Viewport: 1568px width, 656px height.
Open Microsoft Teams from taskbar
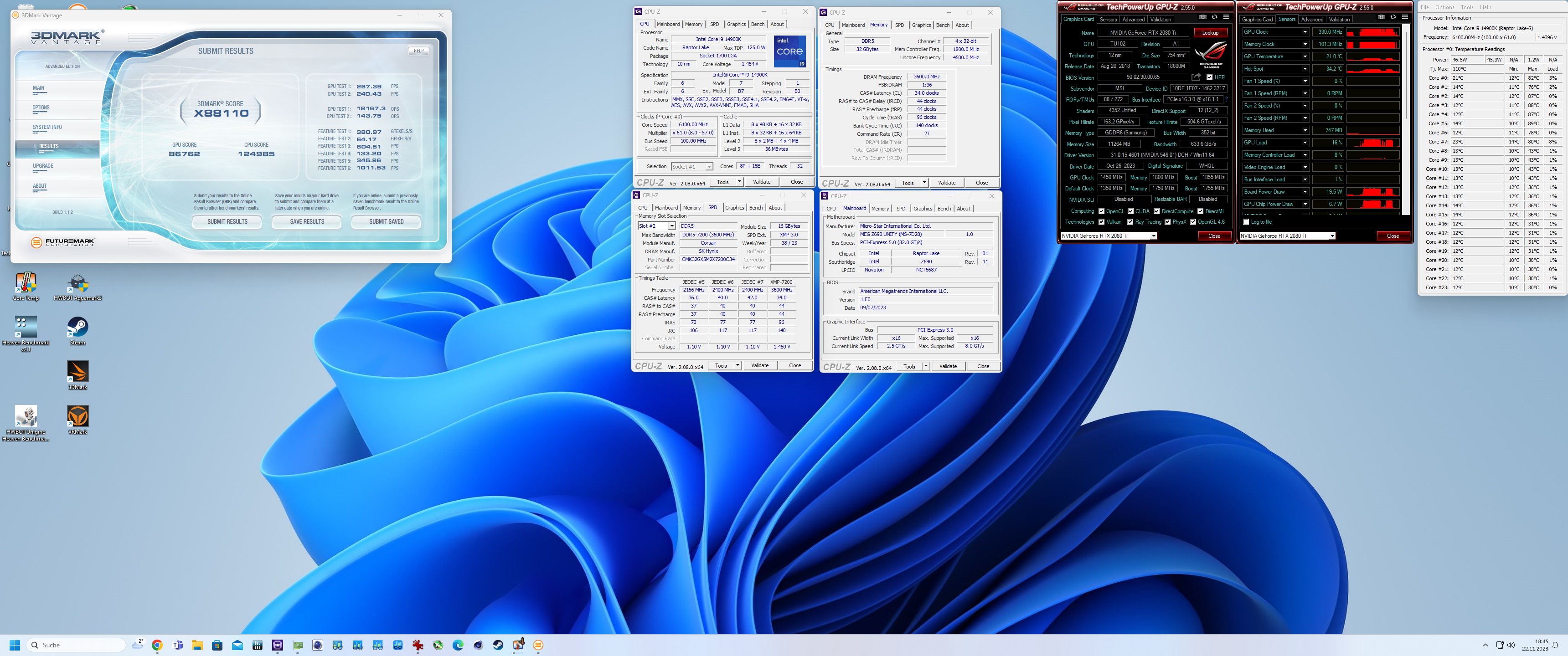[178, 645]
